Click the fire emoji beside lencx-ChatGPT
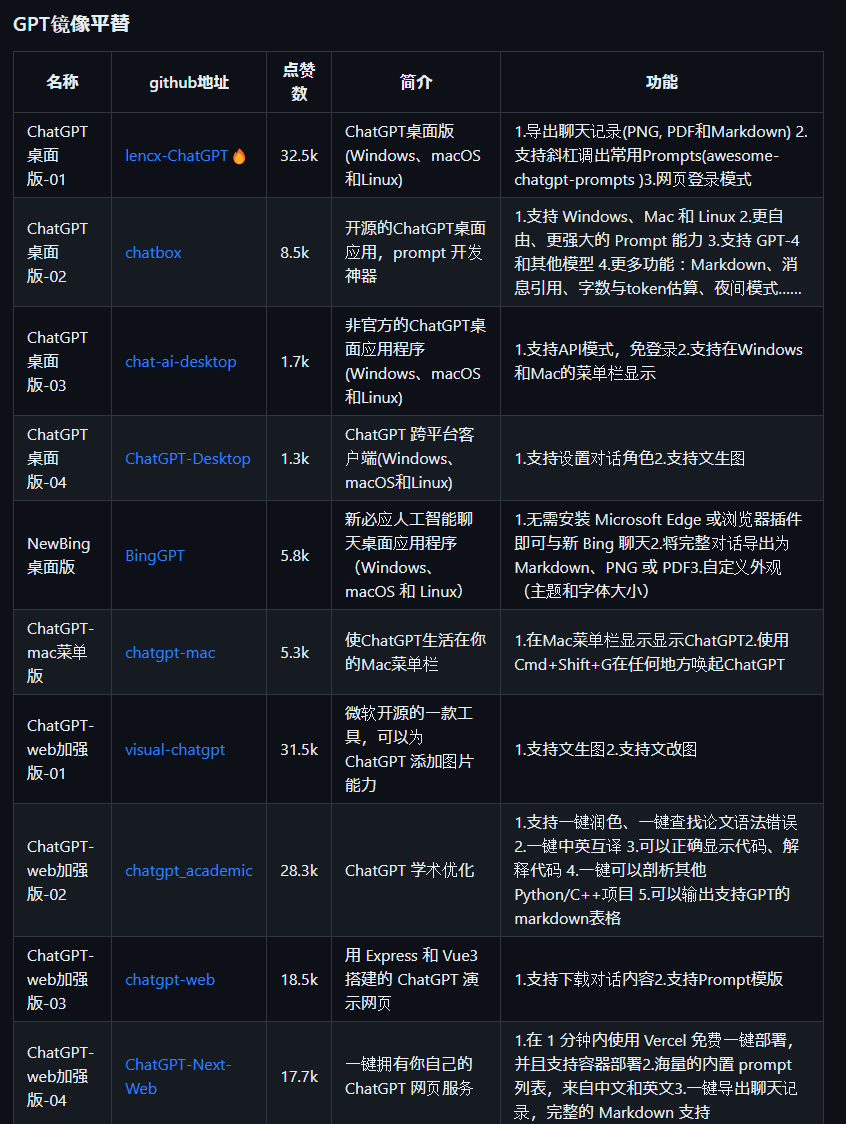This screenshot has height=1124, width=846. pos(239,156)
